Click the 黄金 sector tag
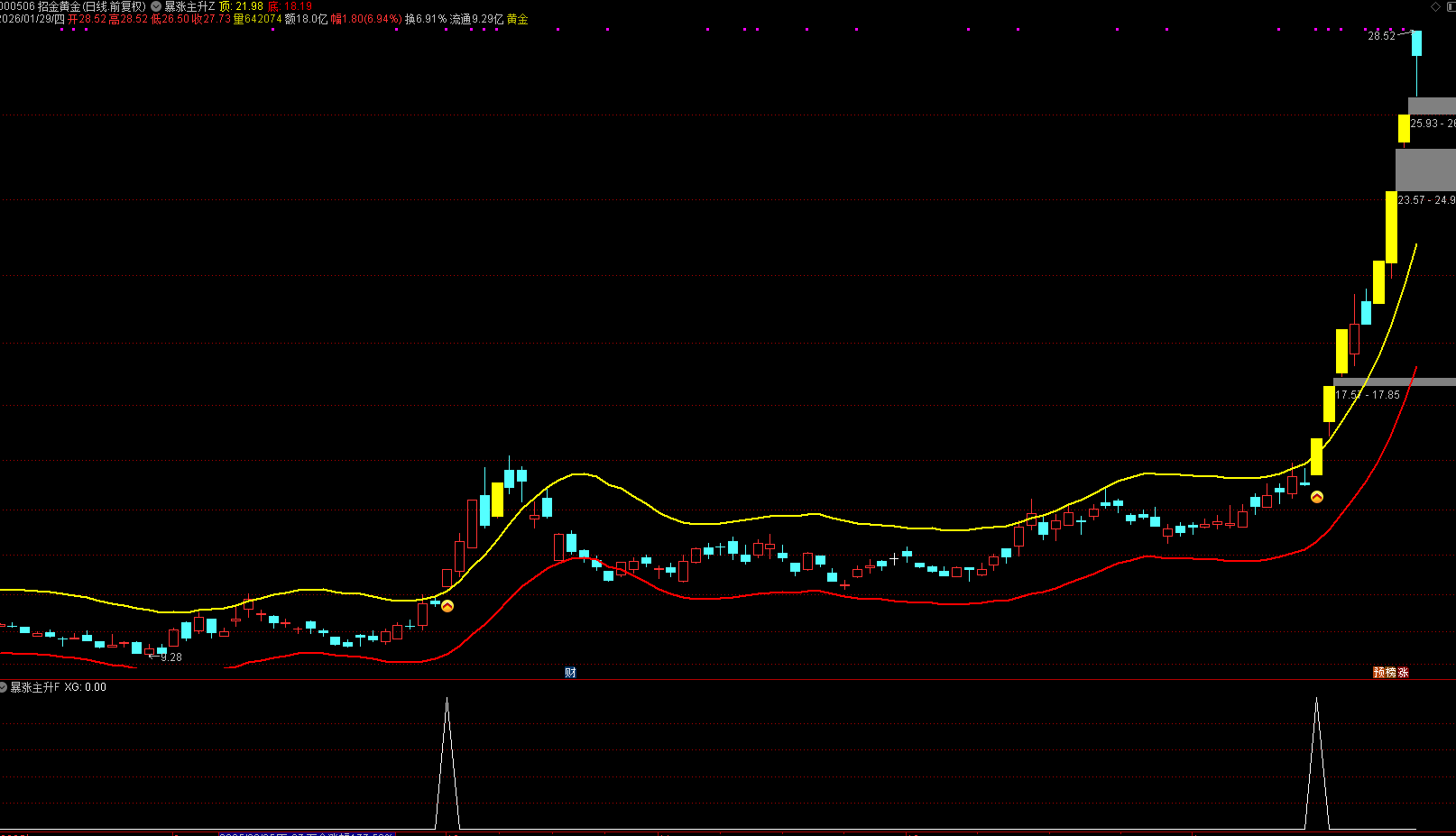This screenshot has height=836, width=1456. [518, 19]
